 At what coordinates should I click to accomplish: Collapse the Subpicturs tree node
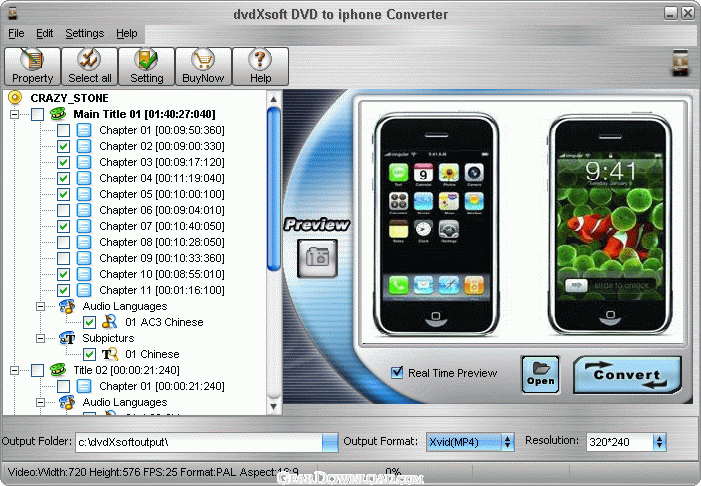40,338
